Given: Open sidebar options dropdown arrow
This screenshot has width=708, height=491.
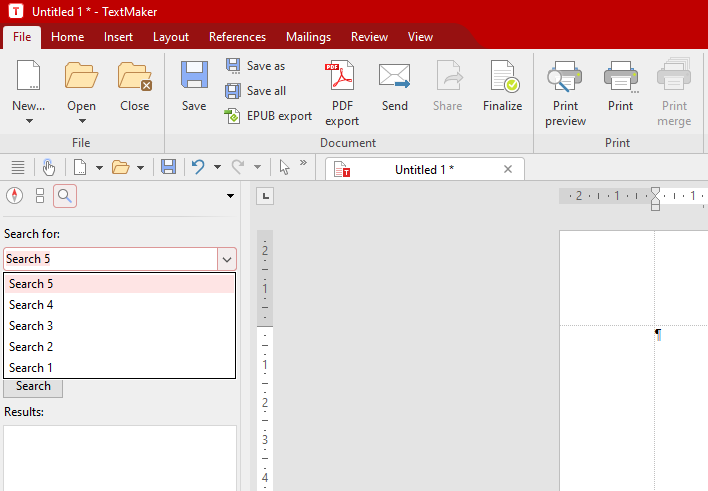Looking at the screenshot, I should 230,196.
